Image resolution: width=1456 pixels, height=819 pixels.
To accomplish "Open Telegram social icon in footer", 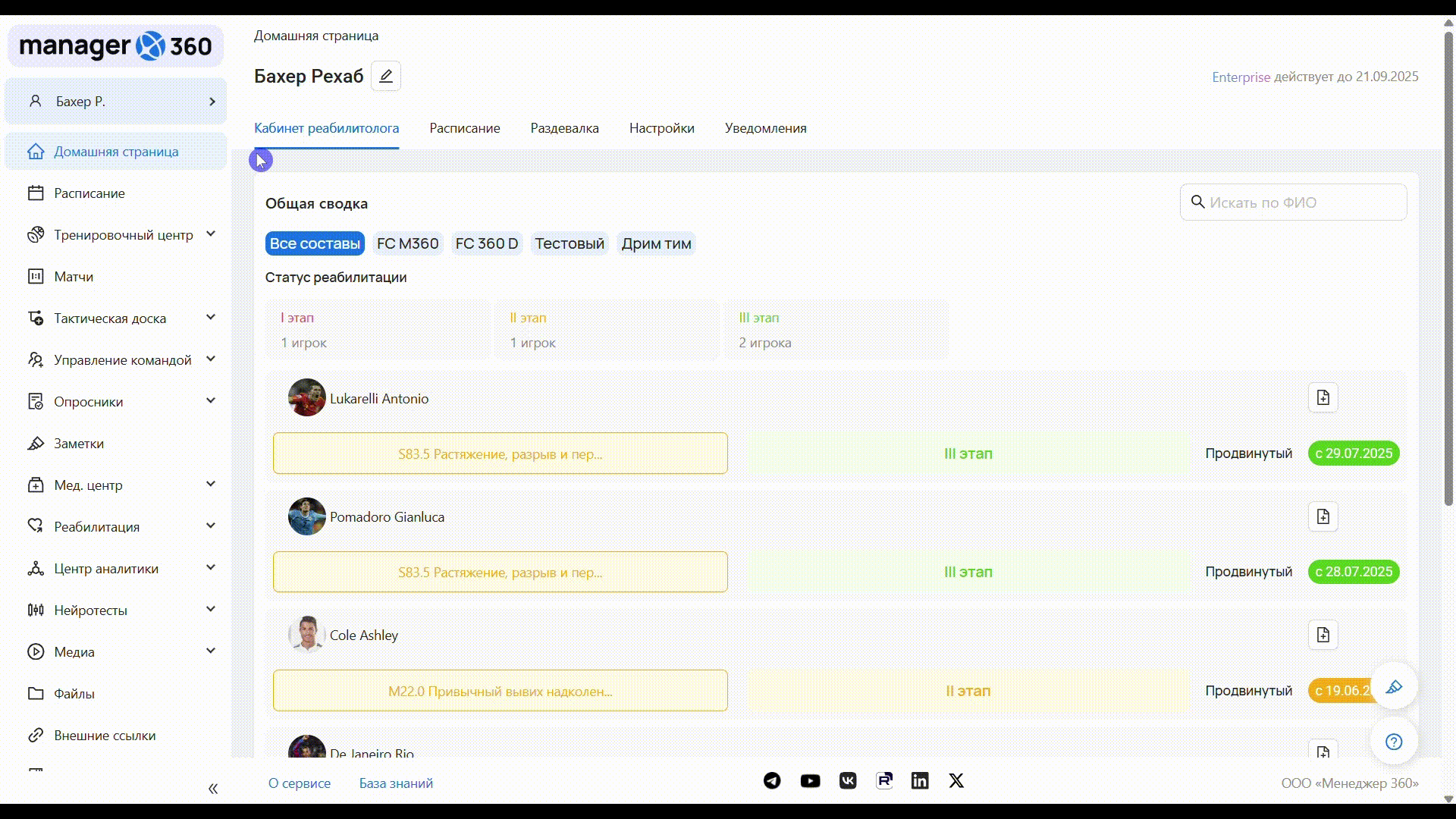I will tap(772, 780).
